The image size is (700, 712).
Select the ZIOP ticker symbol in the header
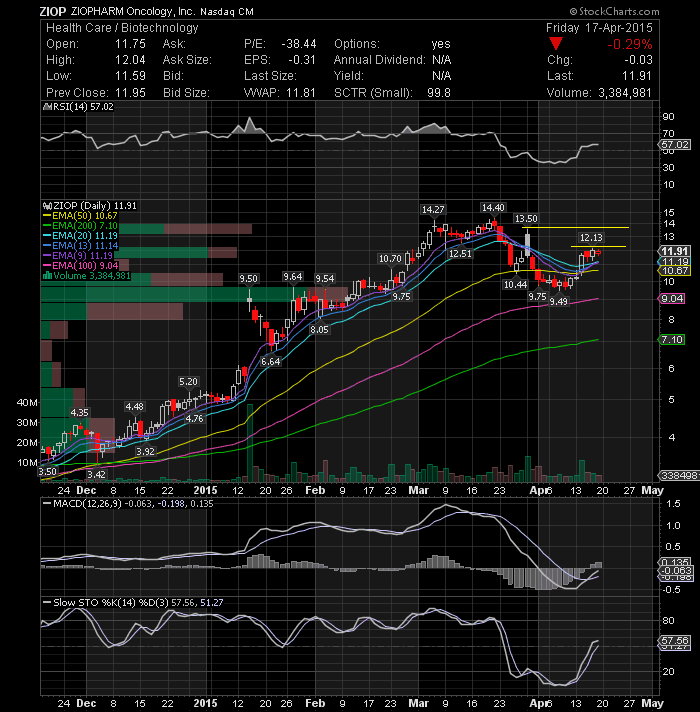tap(53, 11)
